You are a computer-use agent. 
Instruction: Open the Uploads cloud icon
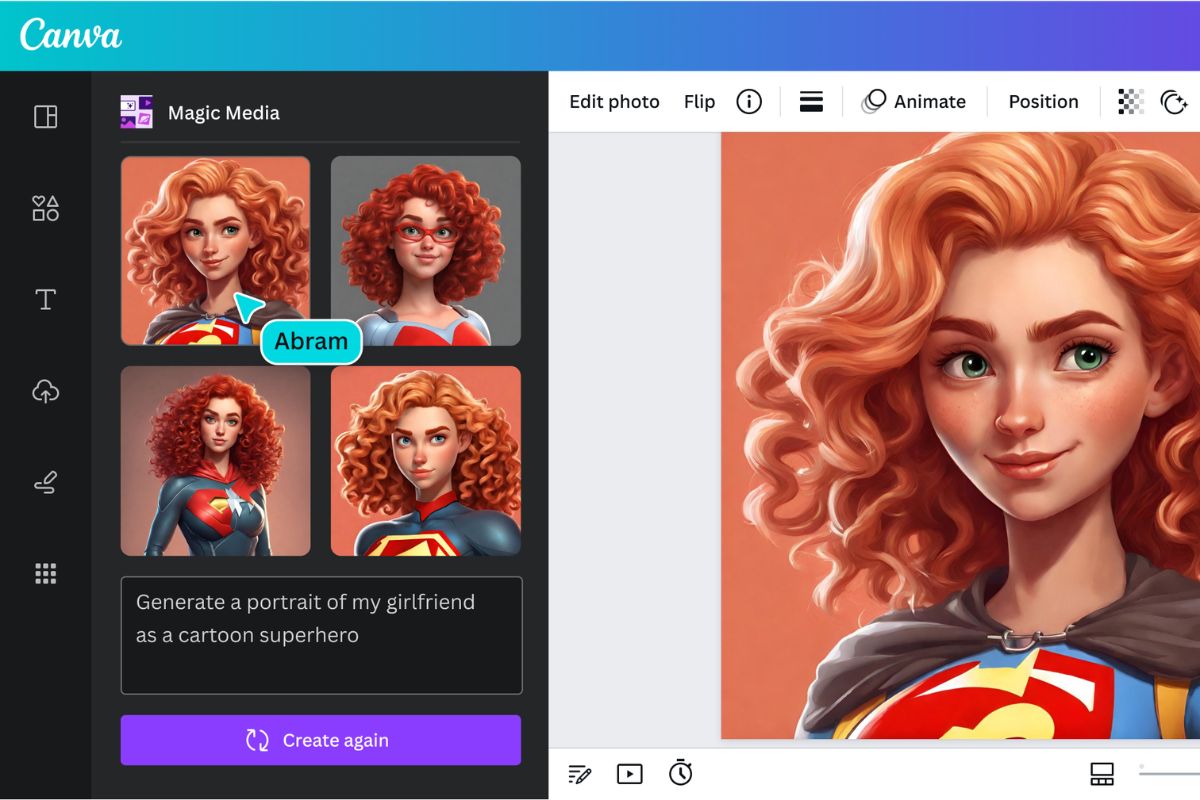pos(46,391)
